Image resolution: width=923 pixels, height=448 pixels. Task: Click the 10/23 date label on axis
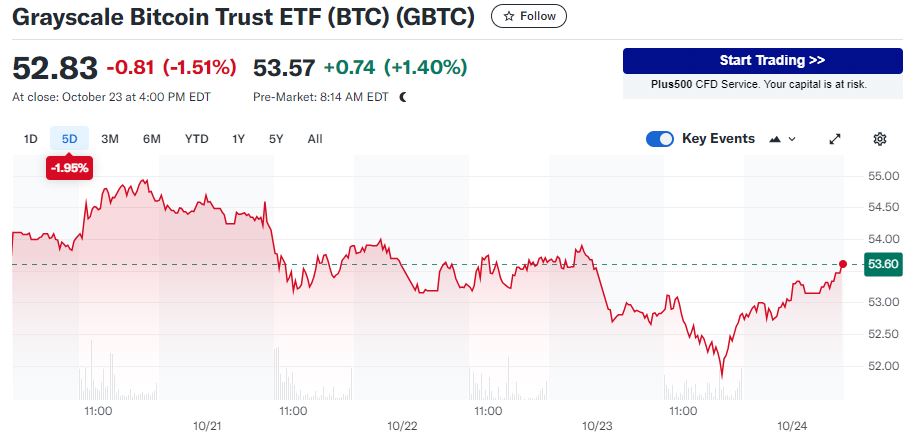click(597, 426)
